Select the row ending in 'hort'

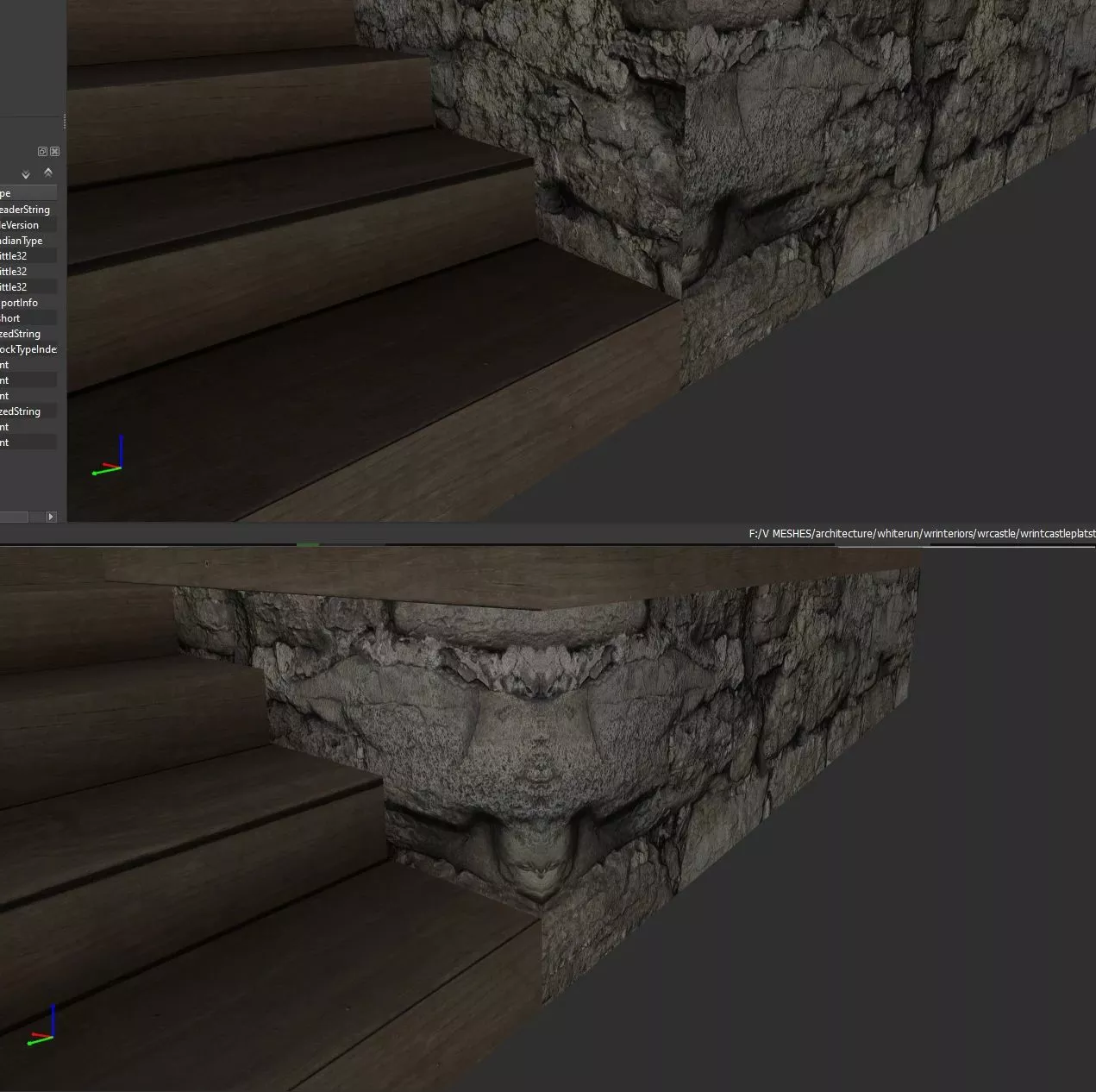click(28, 318)
